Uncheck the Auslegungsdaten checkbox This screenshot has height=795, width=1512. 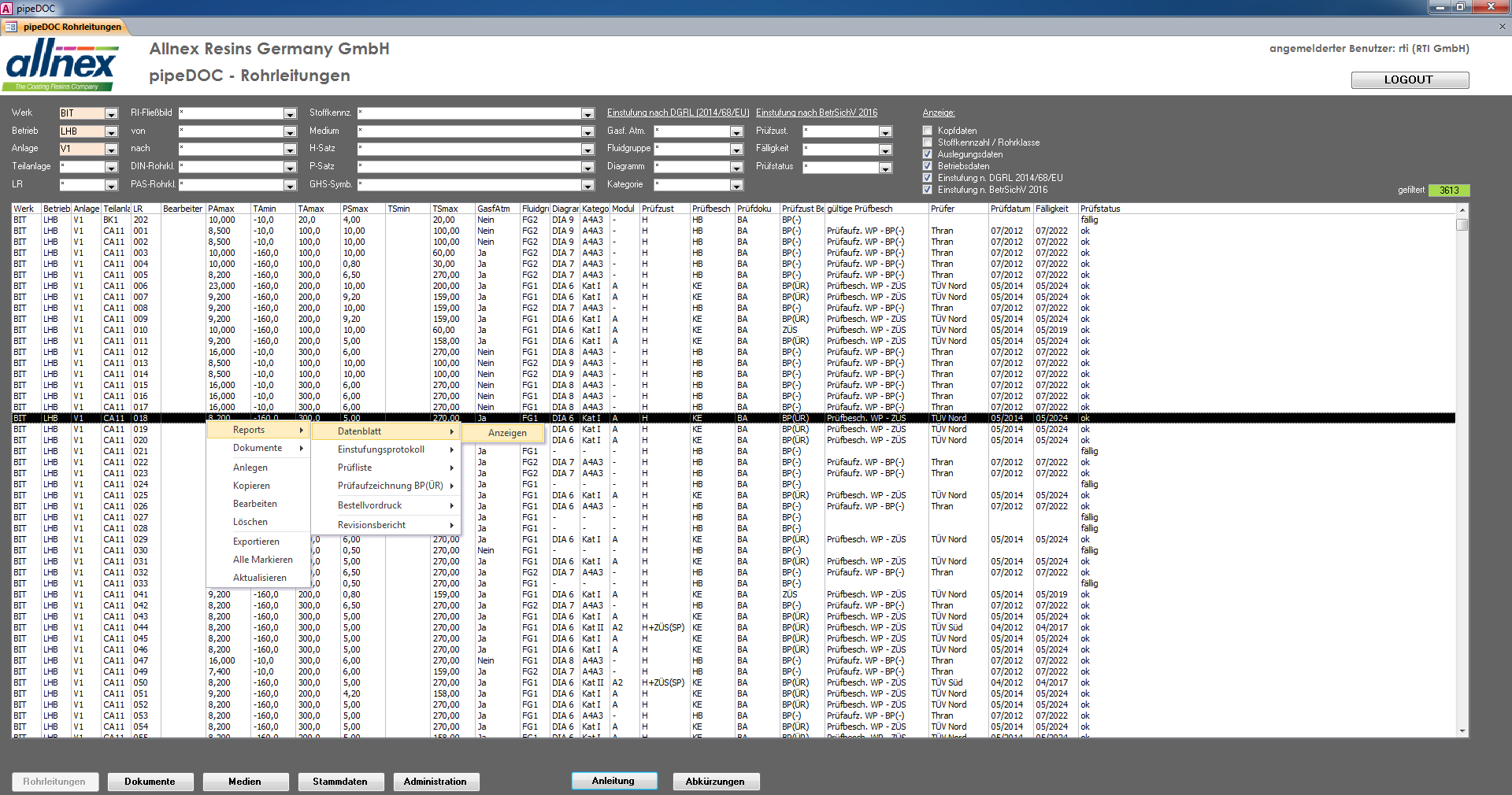click(x=927, y=154)
